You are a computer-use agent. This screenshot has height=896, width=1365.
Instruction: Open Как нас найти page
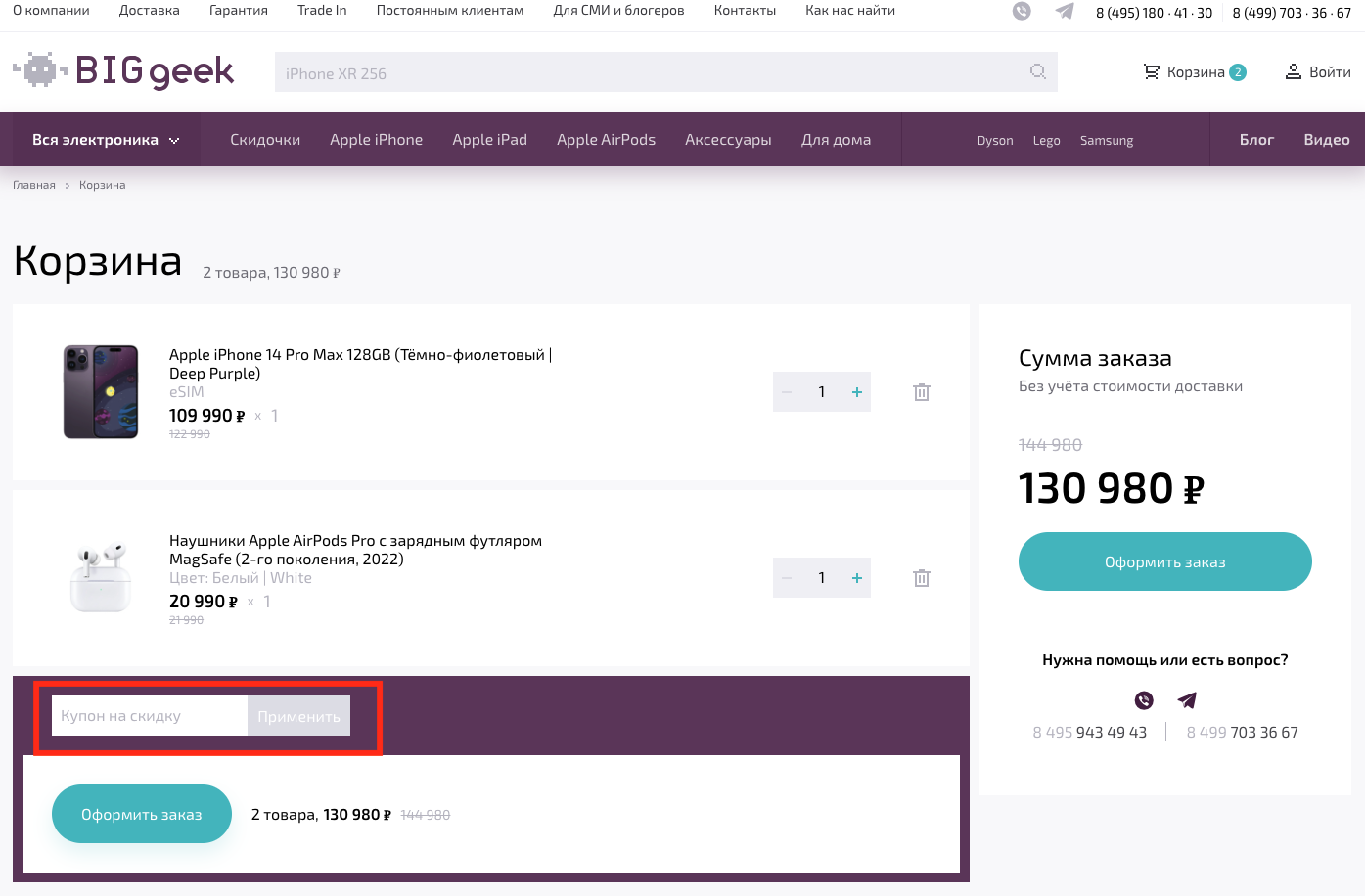point(850,10)
